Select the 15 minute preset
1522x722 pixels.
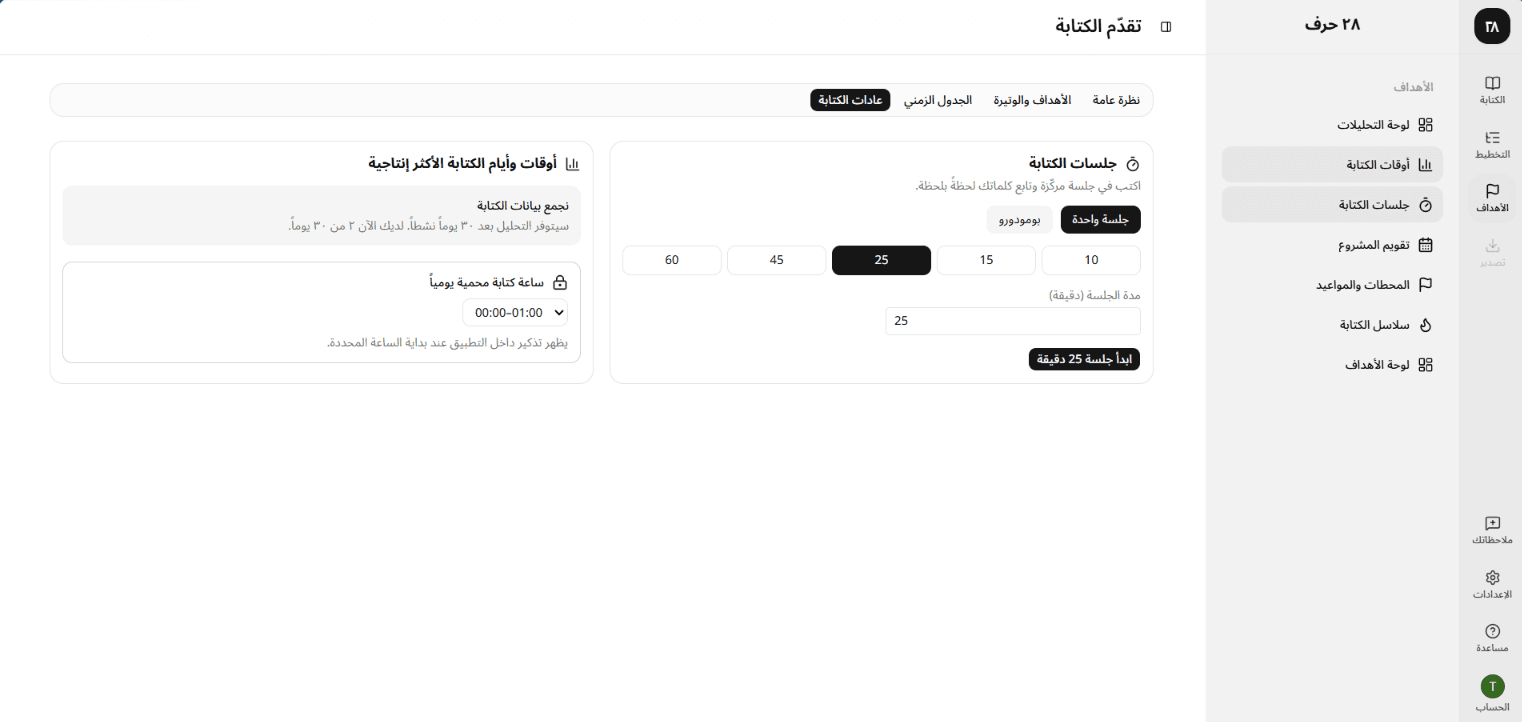click(986, 260)
